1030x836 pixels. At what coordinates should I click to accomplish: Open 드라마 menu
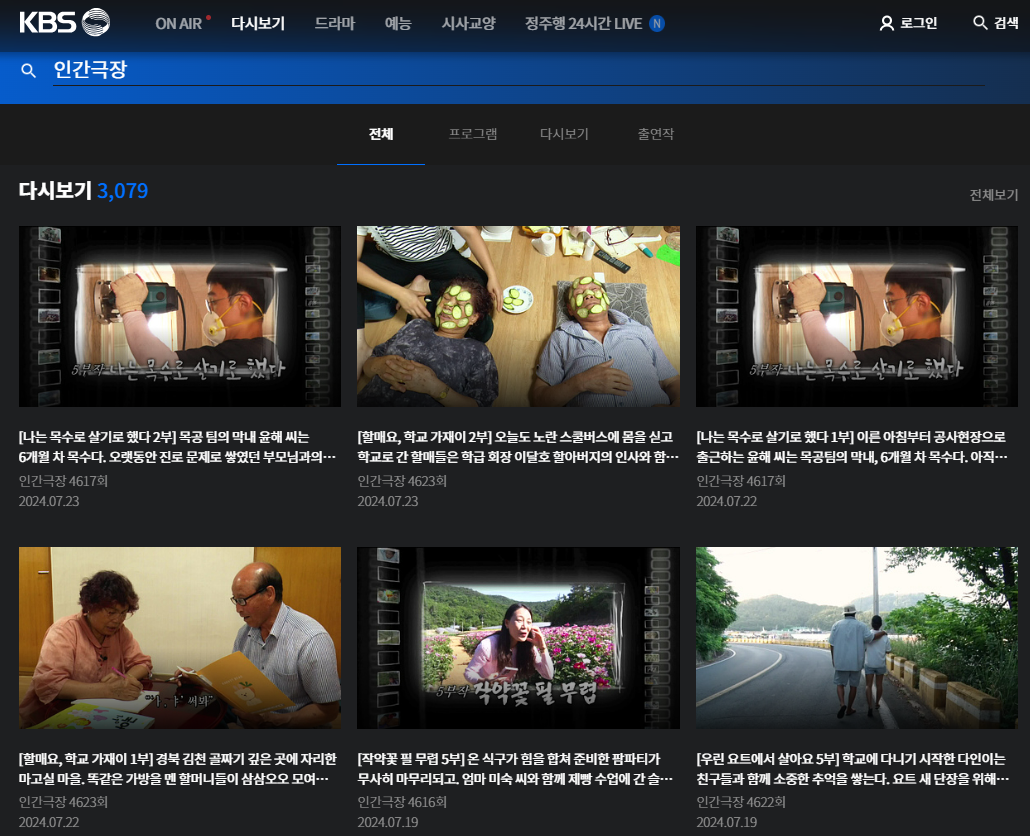coord(334,24)
